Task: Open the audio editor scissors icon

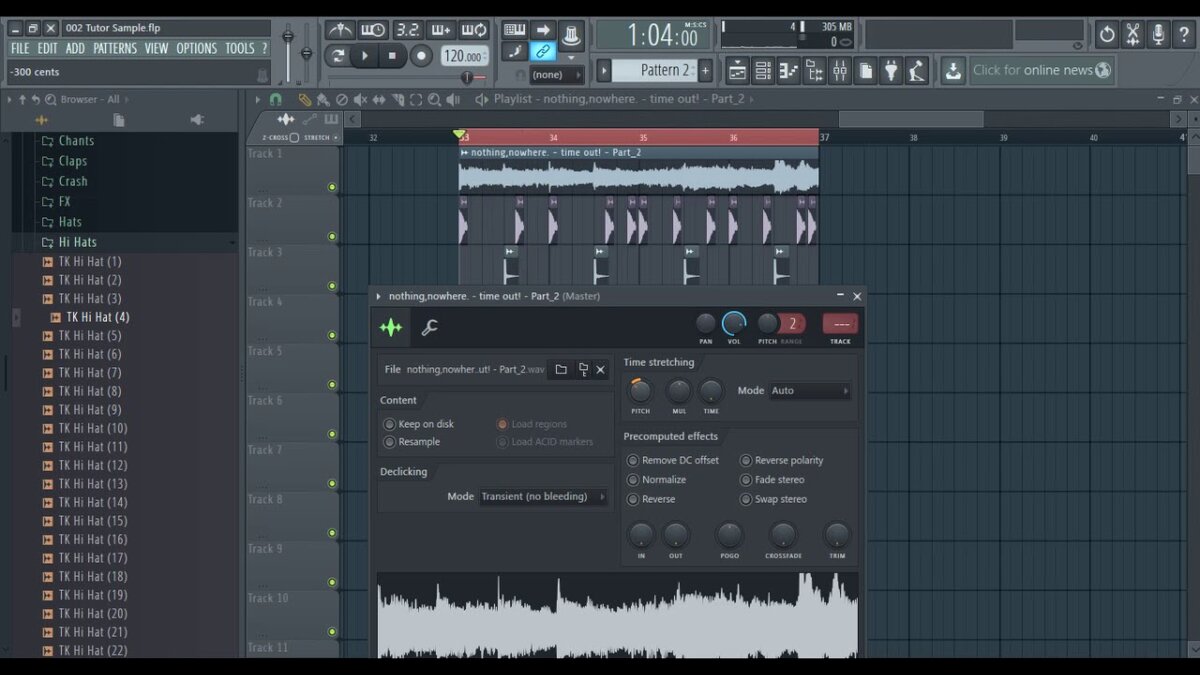Action: (x=1133, y=35)
